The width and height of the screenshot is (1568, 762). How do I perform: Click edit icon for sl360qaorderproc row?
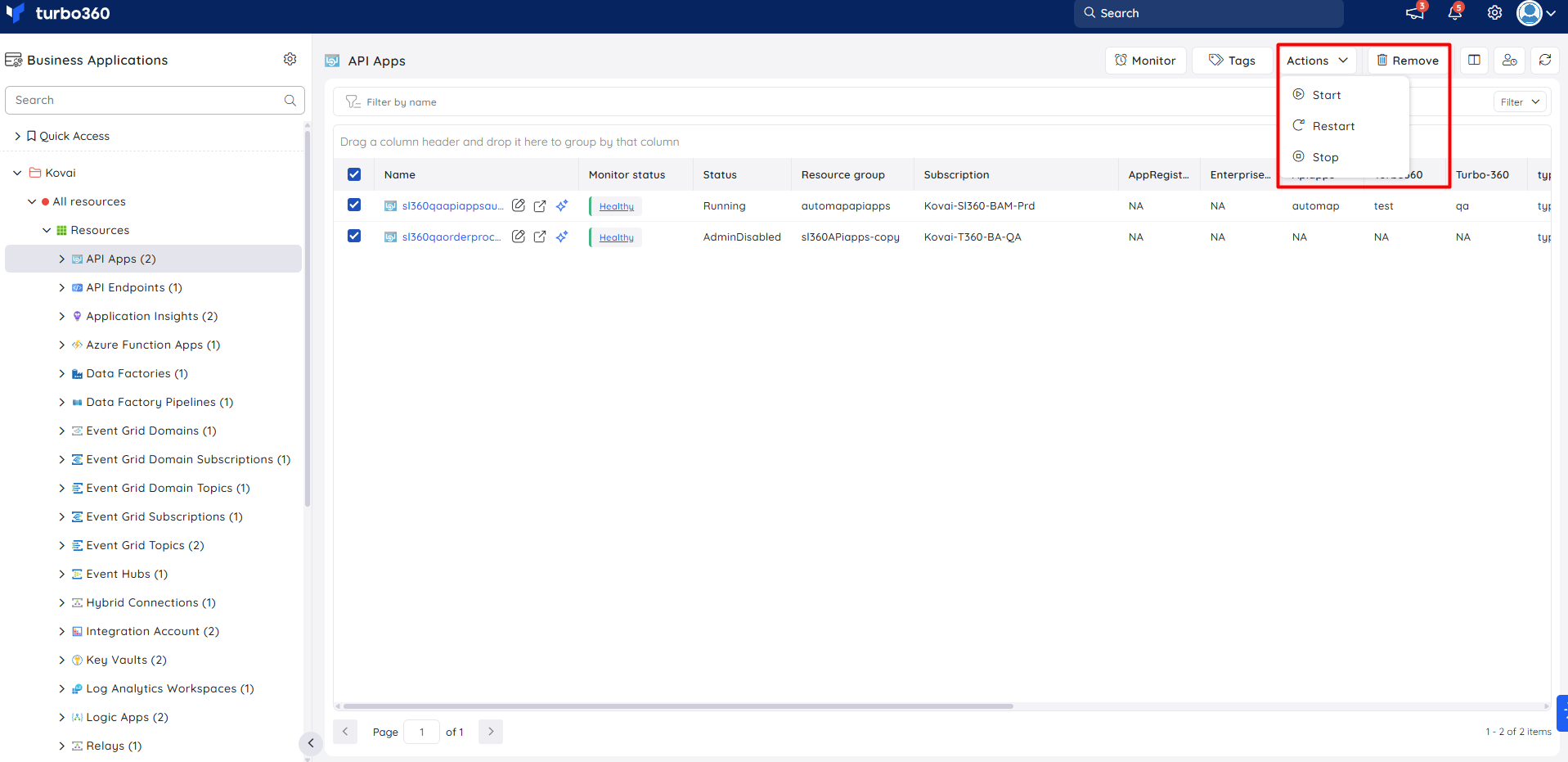pos(519,237)
